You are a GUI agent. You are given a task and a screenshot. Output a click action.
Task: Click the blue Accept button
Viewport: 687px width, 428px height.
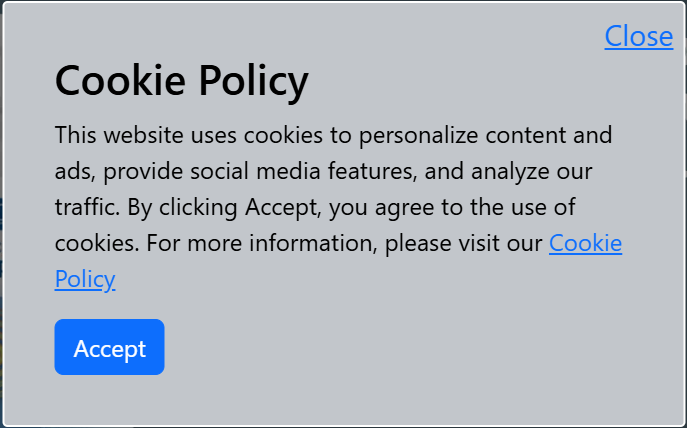point(109,348)
